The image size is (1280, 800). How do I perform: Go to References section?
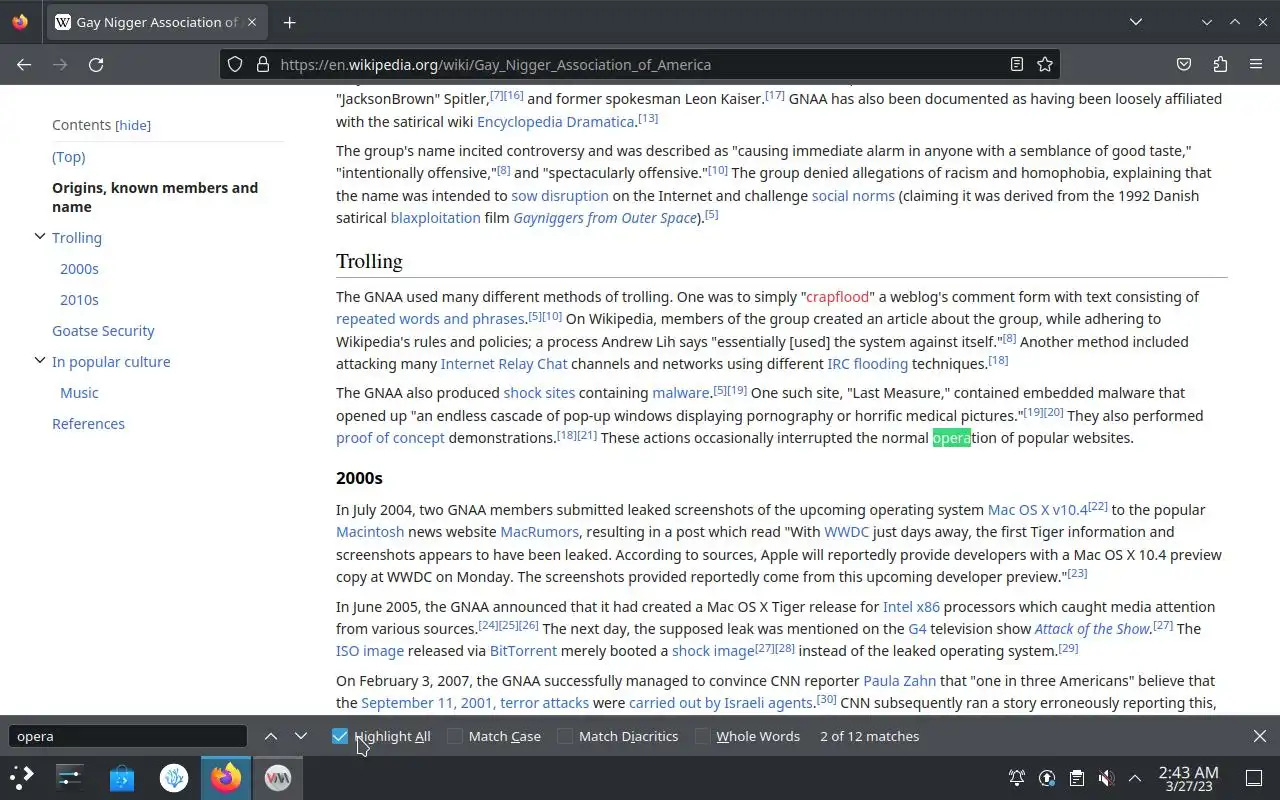click(x=88, y=424)
